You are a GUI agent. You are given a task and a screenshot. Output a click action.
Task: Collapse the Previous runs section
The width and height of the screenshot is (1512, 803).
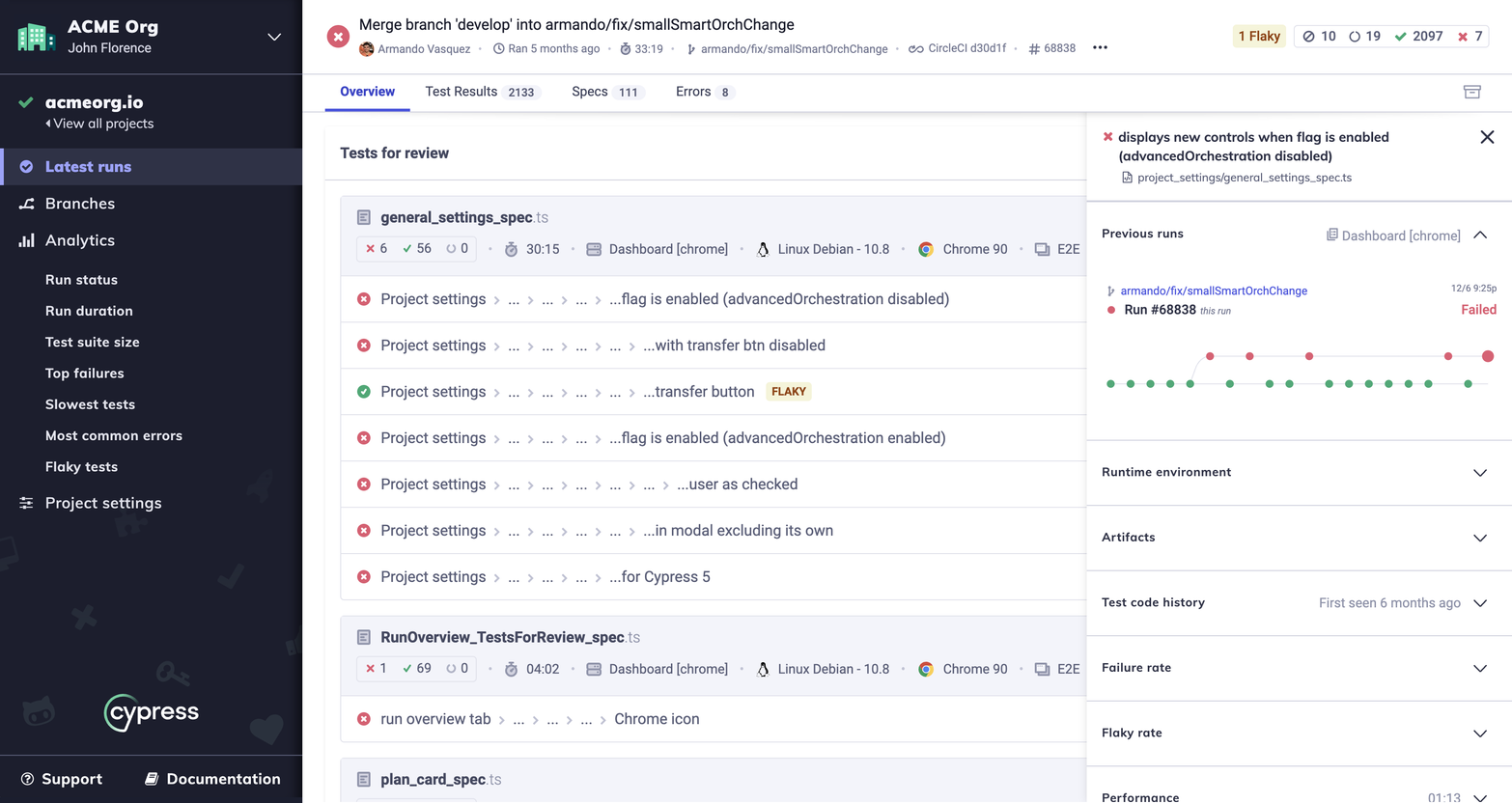[x=1479, y=235]
